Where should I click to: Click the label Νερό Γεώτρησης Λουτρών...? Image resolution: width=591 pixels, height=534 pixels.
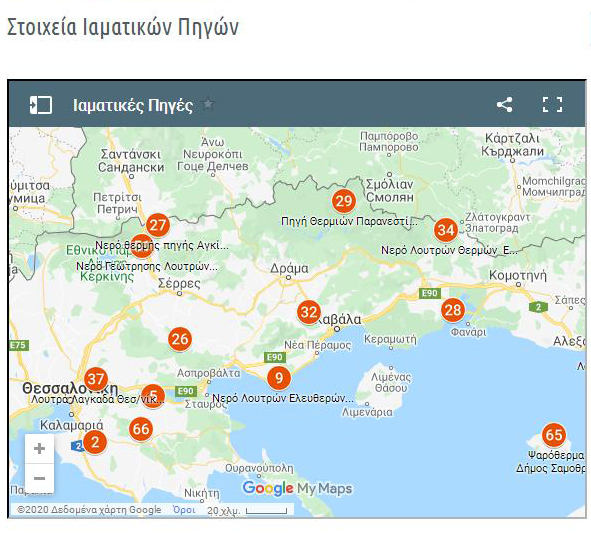(x=147, y=266)
